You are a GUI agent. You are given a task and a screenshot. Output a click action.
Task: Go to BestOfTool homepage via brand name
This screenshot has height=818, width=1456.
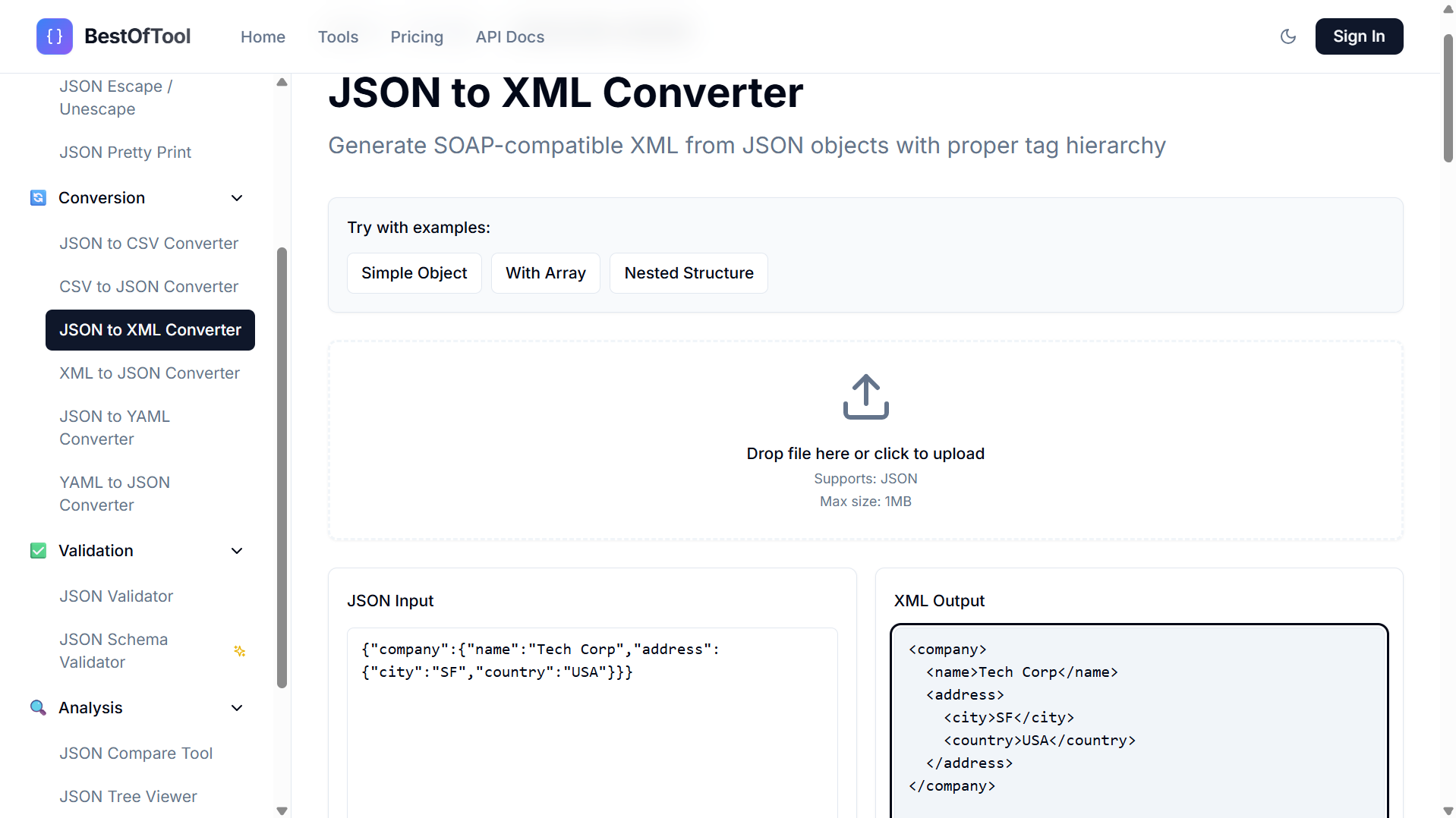(x=137, y=36)
